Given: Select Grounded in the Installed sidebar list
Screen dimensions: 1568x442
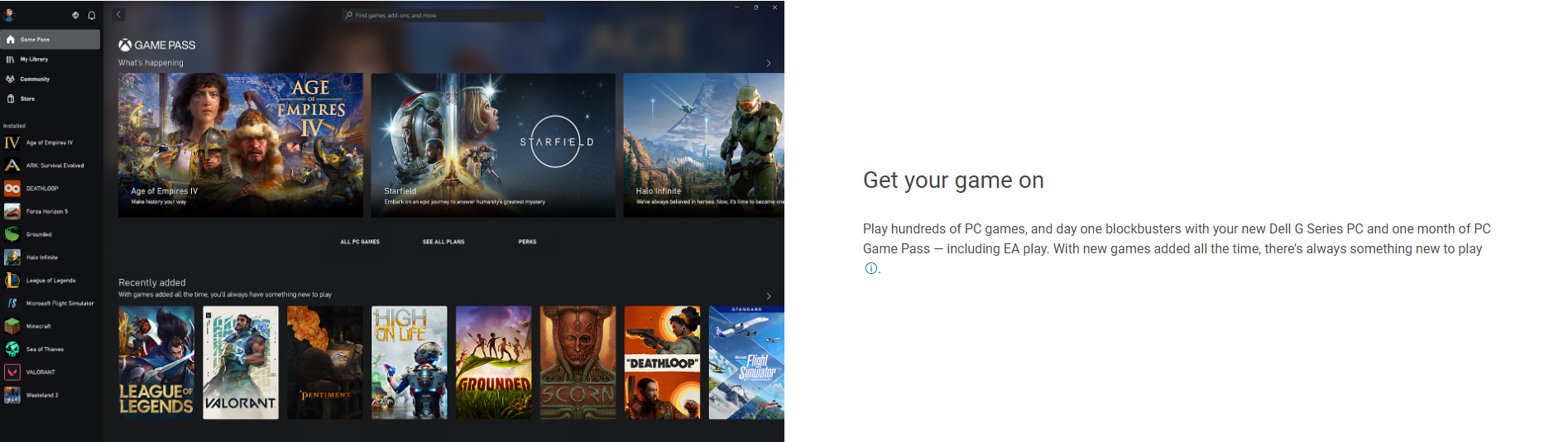Looking at the screenshot, I should pyautogui.click(x=50, y=234).
